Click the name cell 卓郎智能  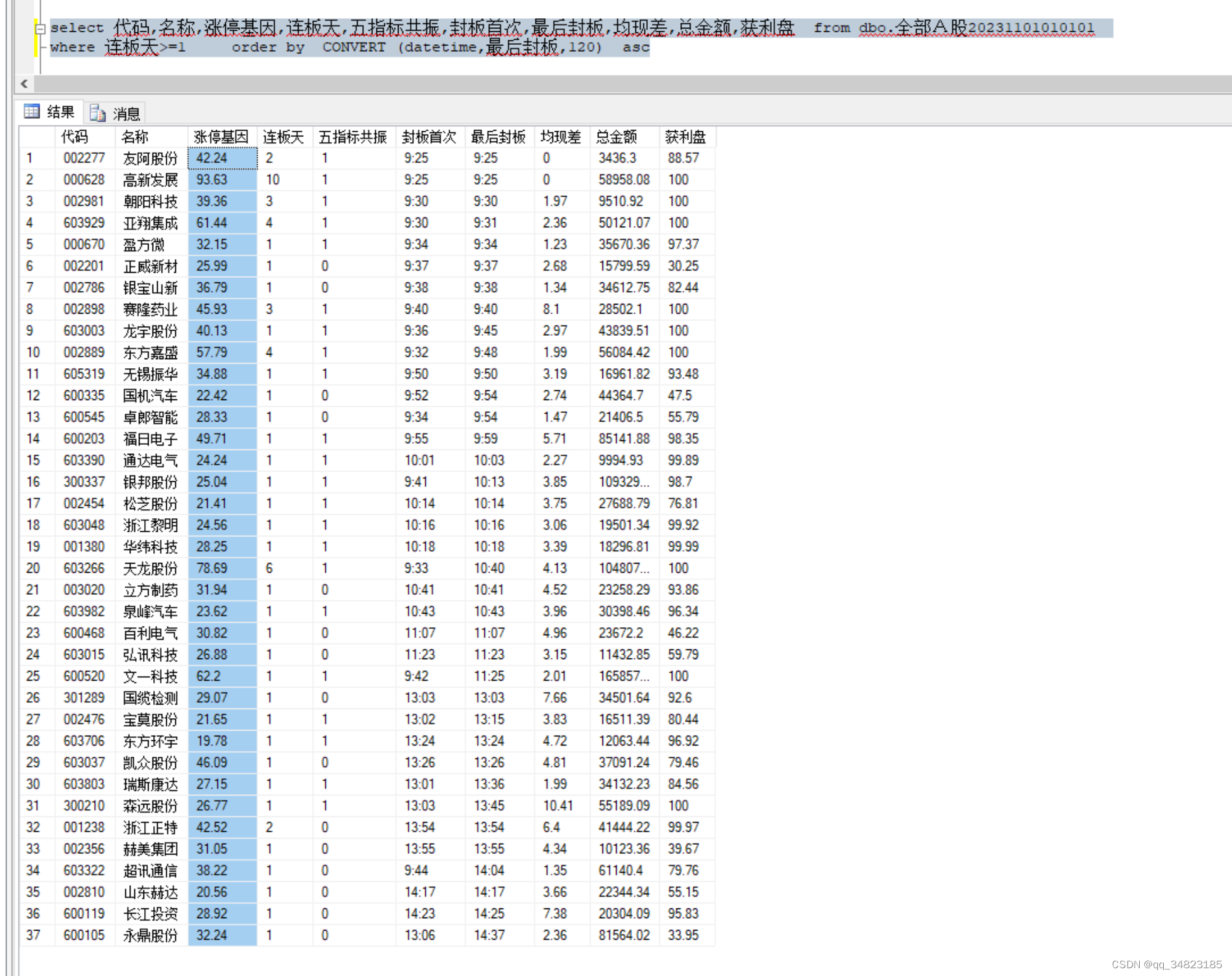click(152, 417)
